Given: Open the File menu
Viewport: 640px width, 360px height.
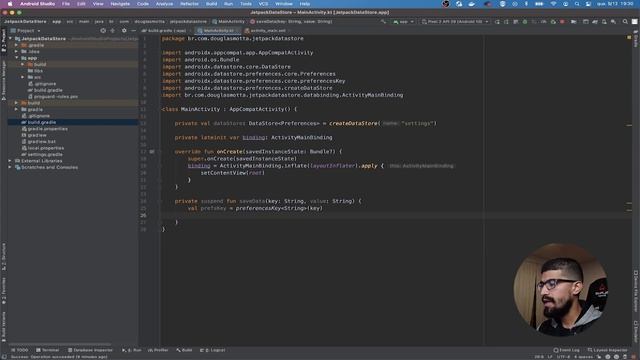Looking at the screenshot, I should pos(66,4).
